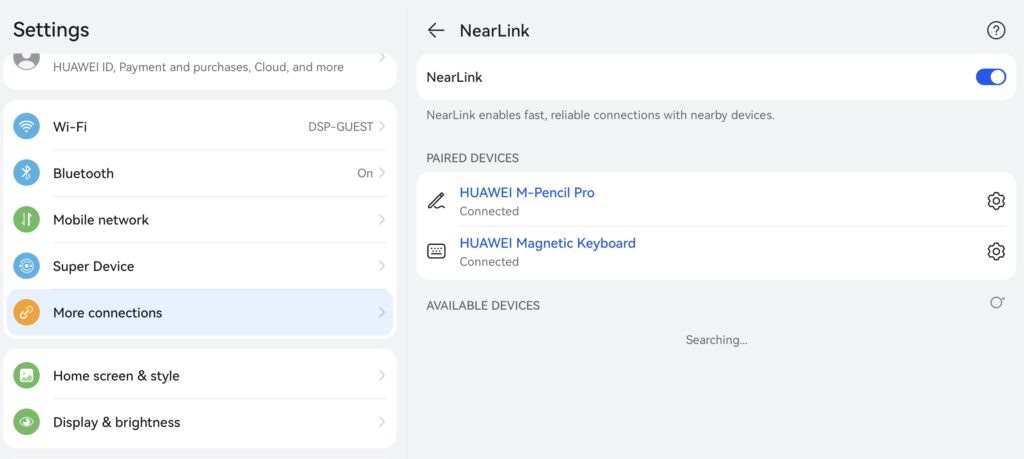Image resolution: width=1024 pixels, height=459 pixels.
Task: Expand Home screen & style chevron
Action: (382, 376)
